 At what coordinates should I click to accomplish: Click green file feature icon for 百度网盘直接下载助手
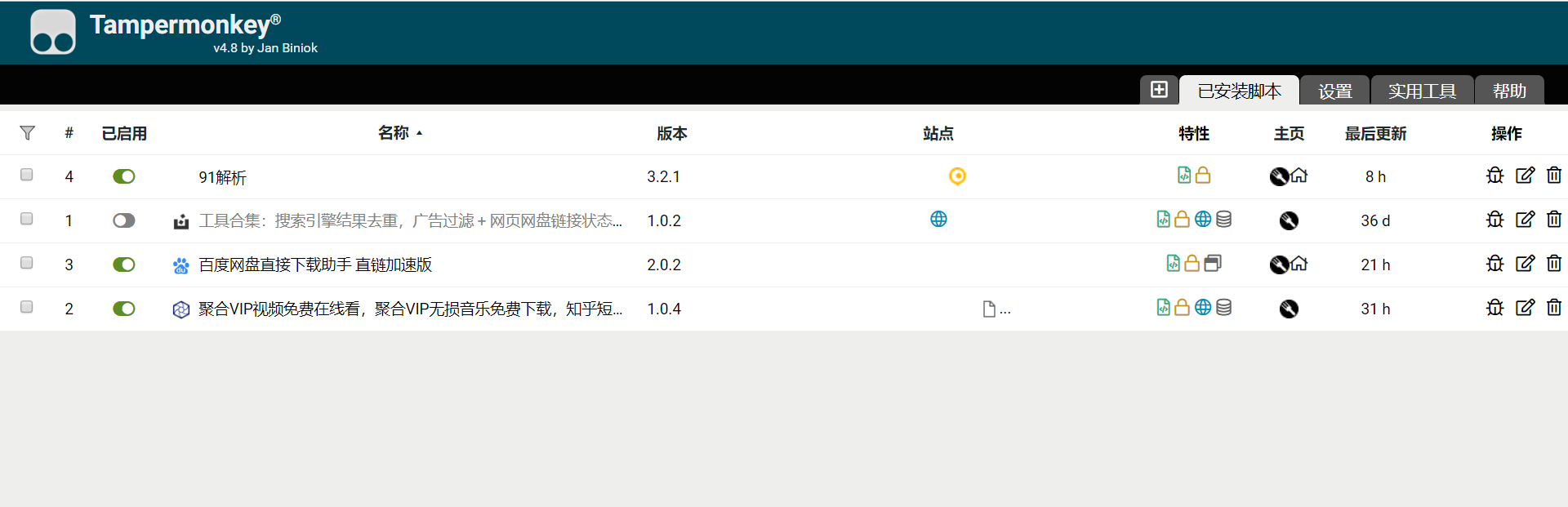1174,263
